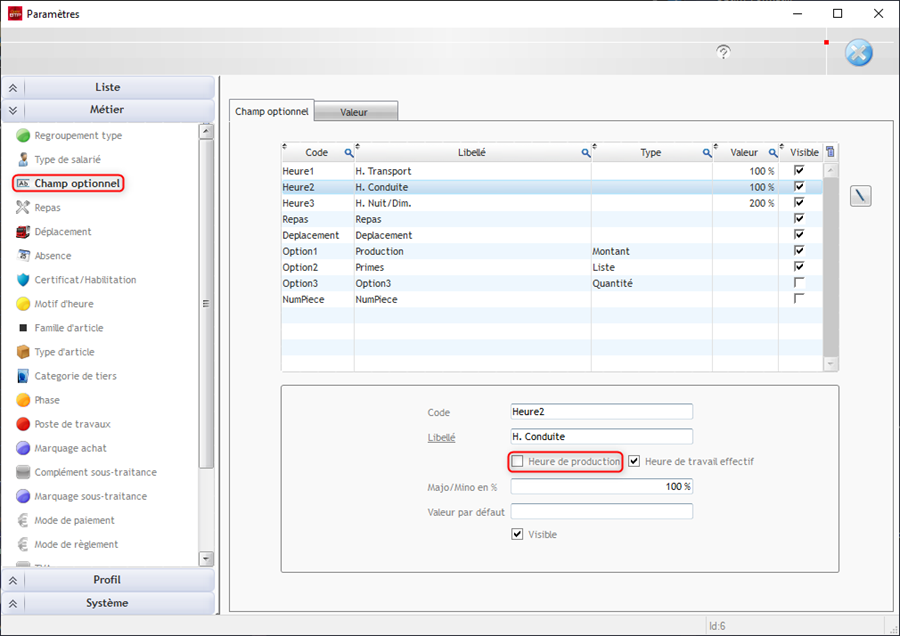
Task: Collapse the Métier section
Action: tap(108, 110)
